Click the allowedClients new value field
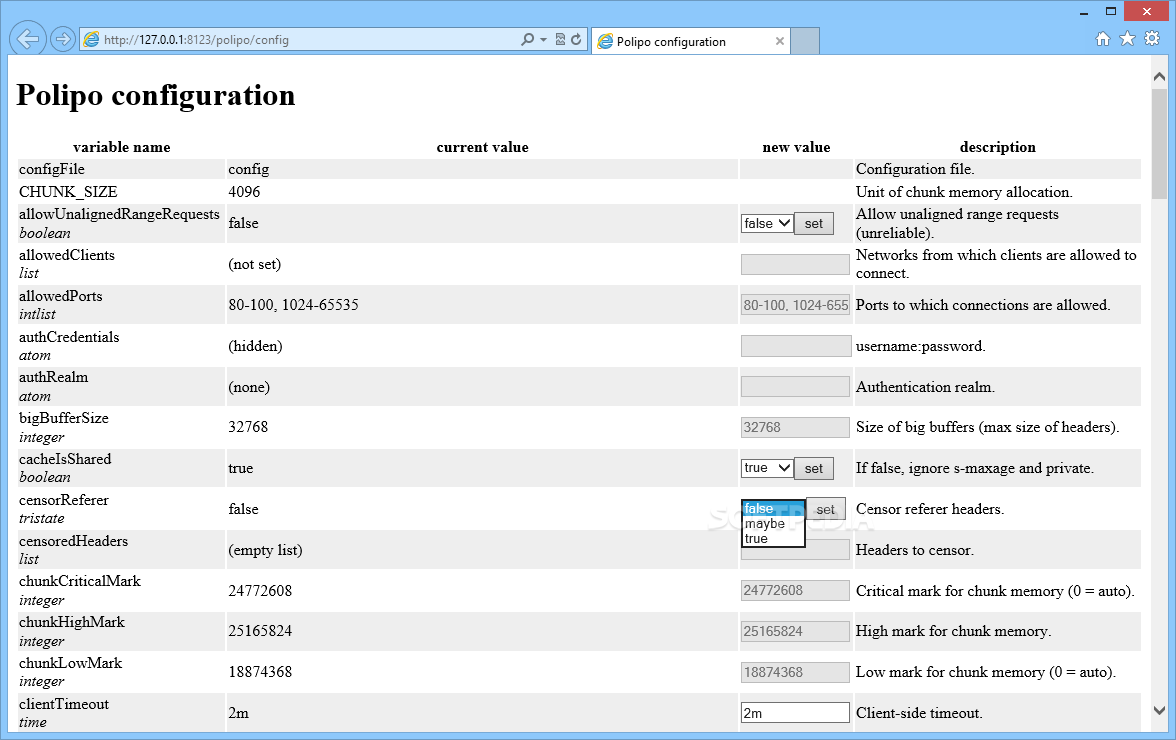Screen dimensions: 1176x740 coord(795,264)
